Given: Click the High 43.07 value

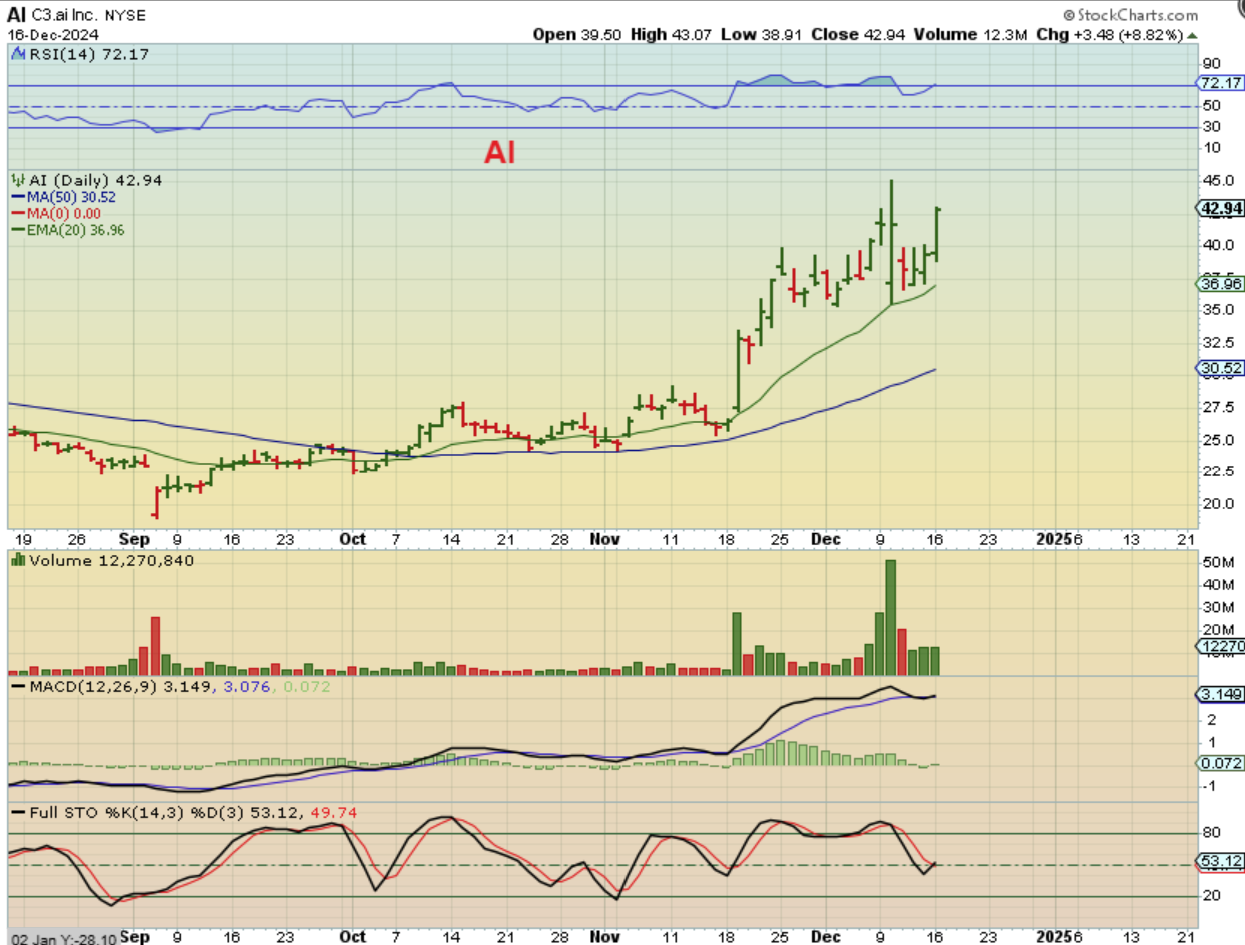Looking at the screenshot, I should coord(674,34).
